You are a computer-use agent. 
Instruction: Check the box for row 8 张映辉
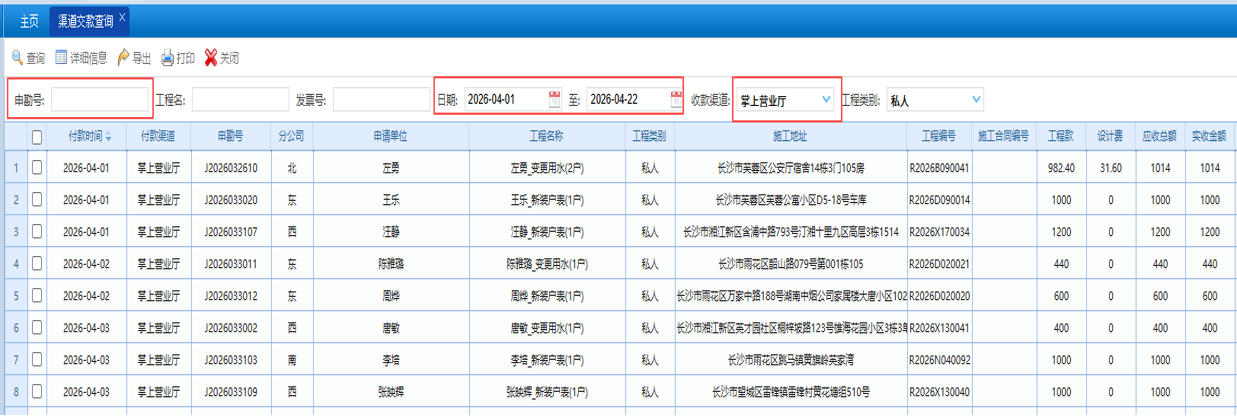point(37,391)
